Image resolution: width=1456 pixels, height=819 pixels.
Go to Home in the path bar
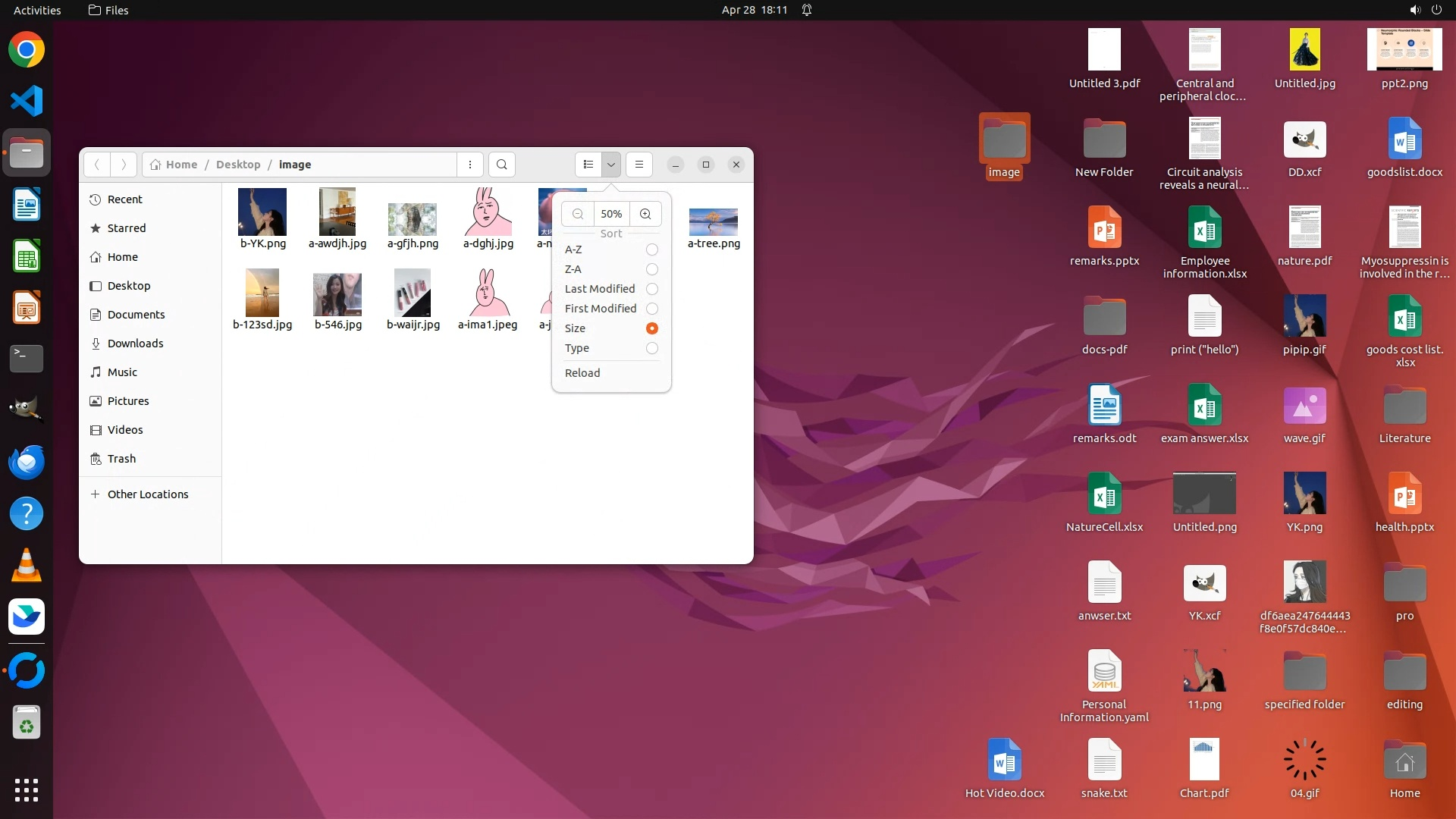coord(180,165)
